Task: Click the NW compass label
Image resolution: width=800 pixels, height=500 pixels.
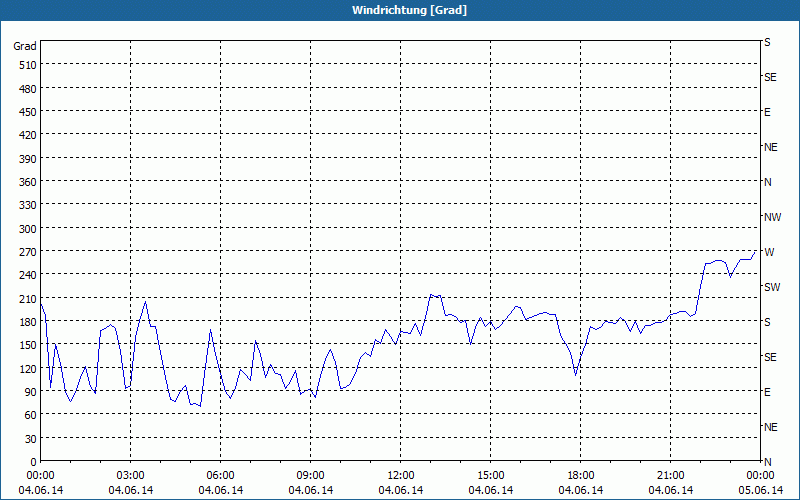Action: [772, 217]
